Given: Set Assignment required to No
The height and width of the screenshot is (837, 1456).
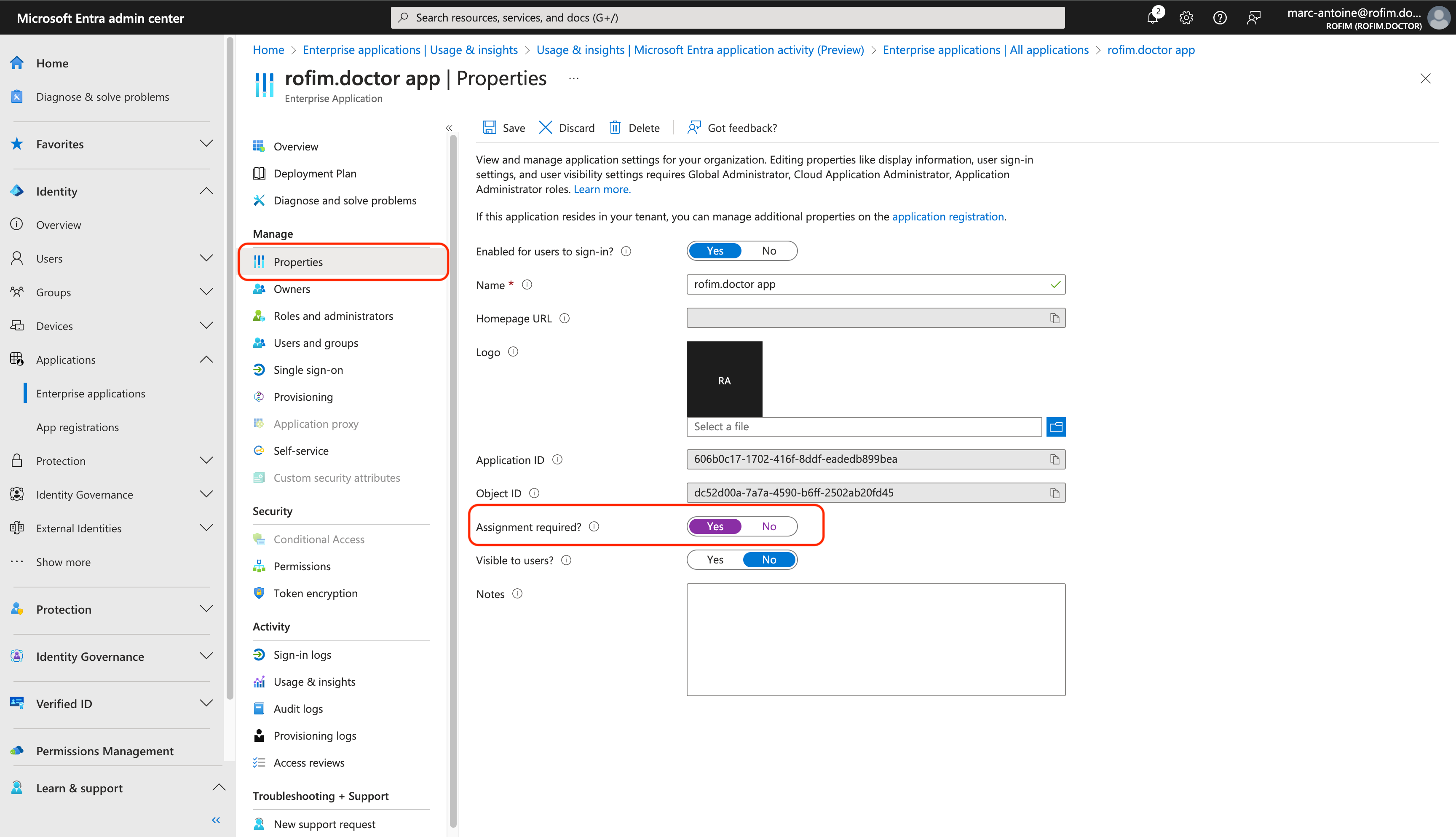Looking at the screenshot, I should coord(769,526).
